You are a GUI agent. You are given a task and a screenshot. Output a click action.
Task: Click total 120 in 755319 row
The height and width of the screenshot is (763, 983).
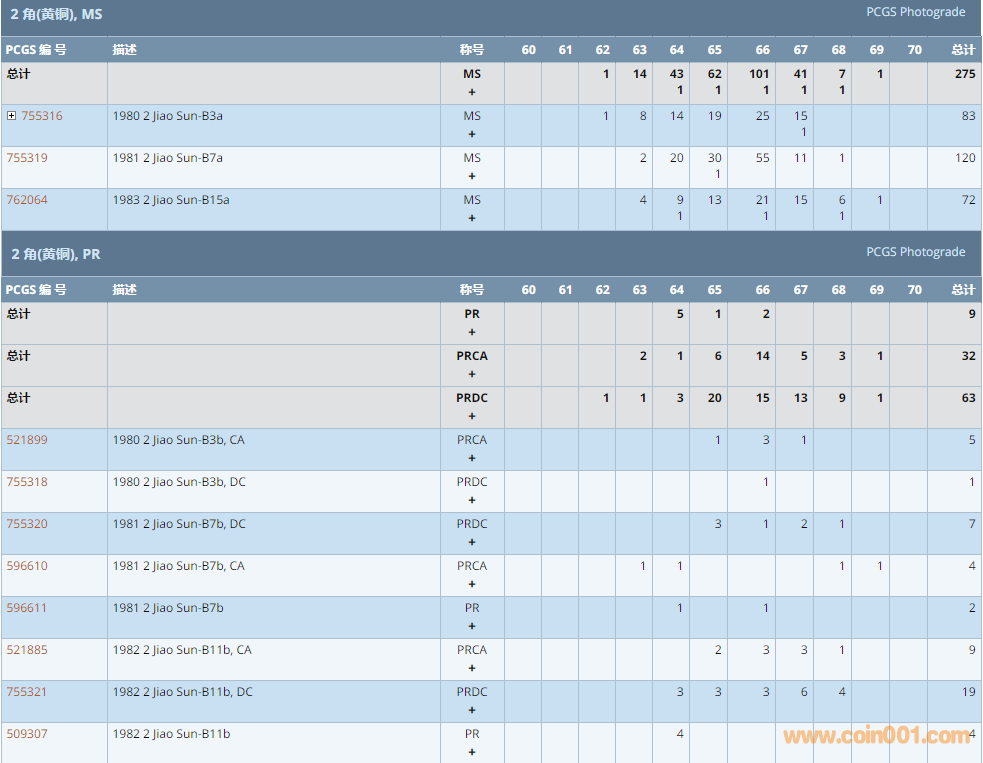(964, 158)
